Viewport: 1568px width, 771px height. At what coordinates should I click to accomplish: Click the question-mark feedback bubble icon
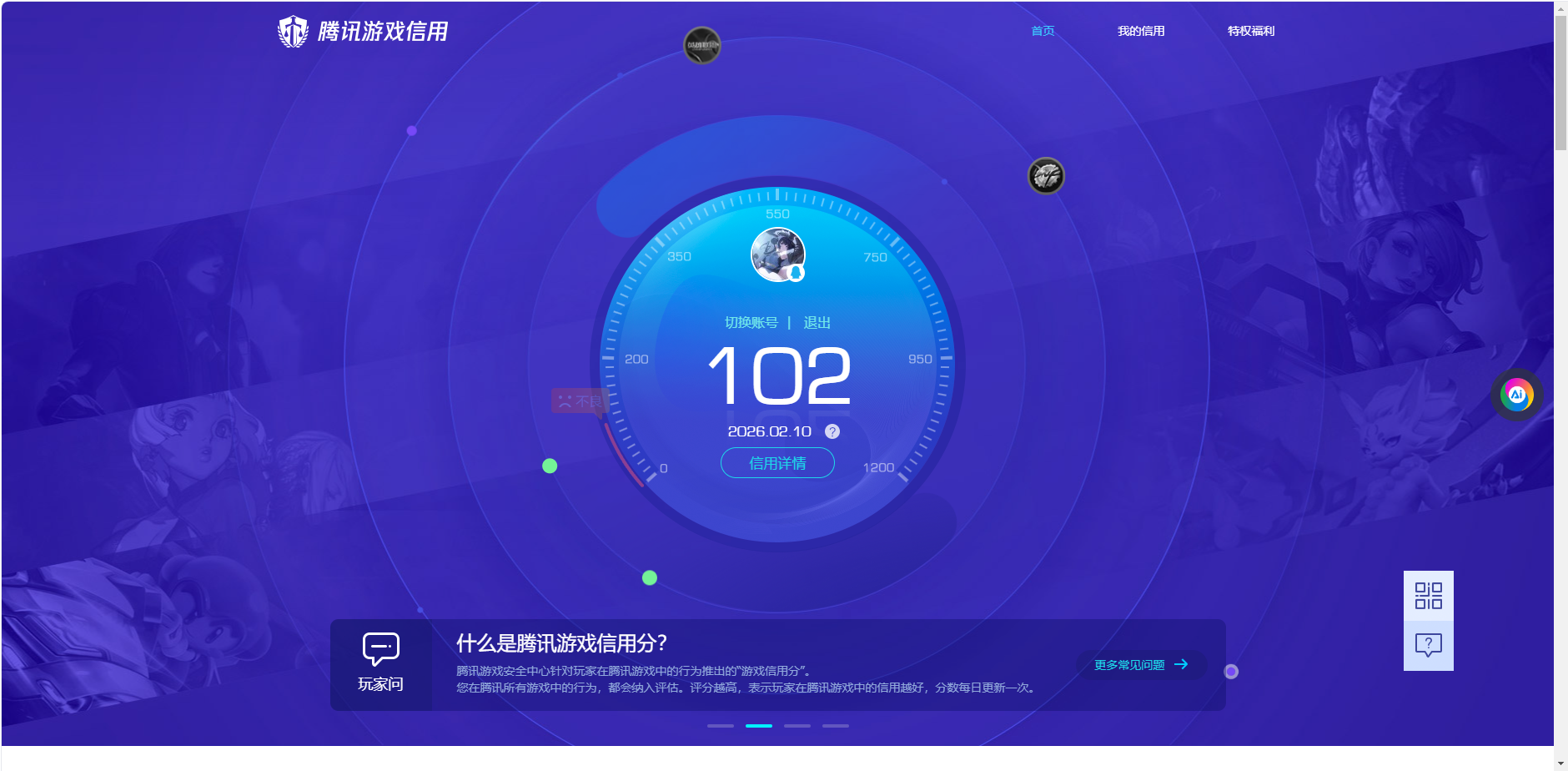tap(1428, 645)
